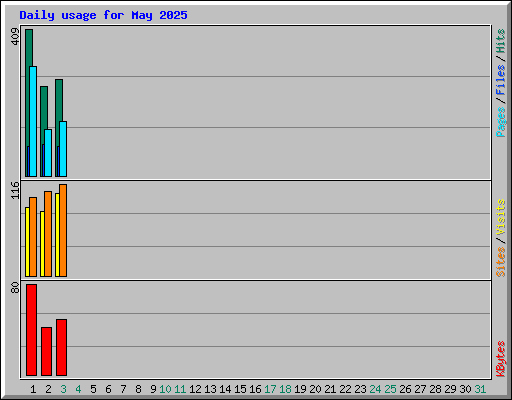Click day 9 on the x-axis
The height and width of the screenshot is (400, 512).
pos(153,389)
